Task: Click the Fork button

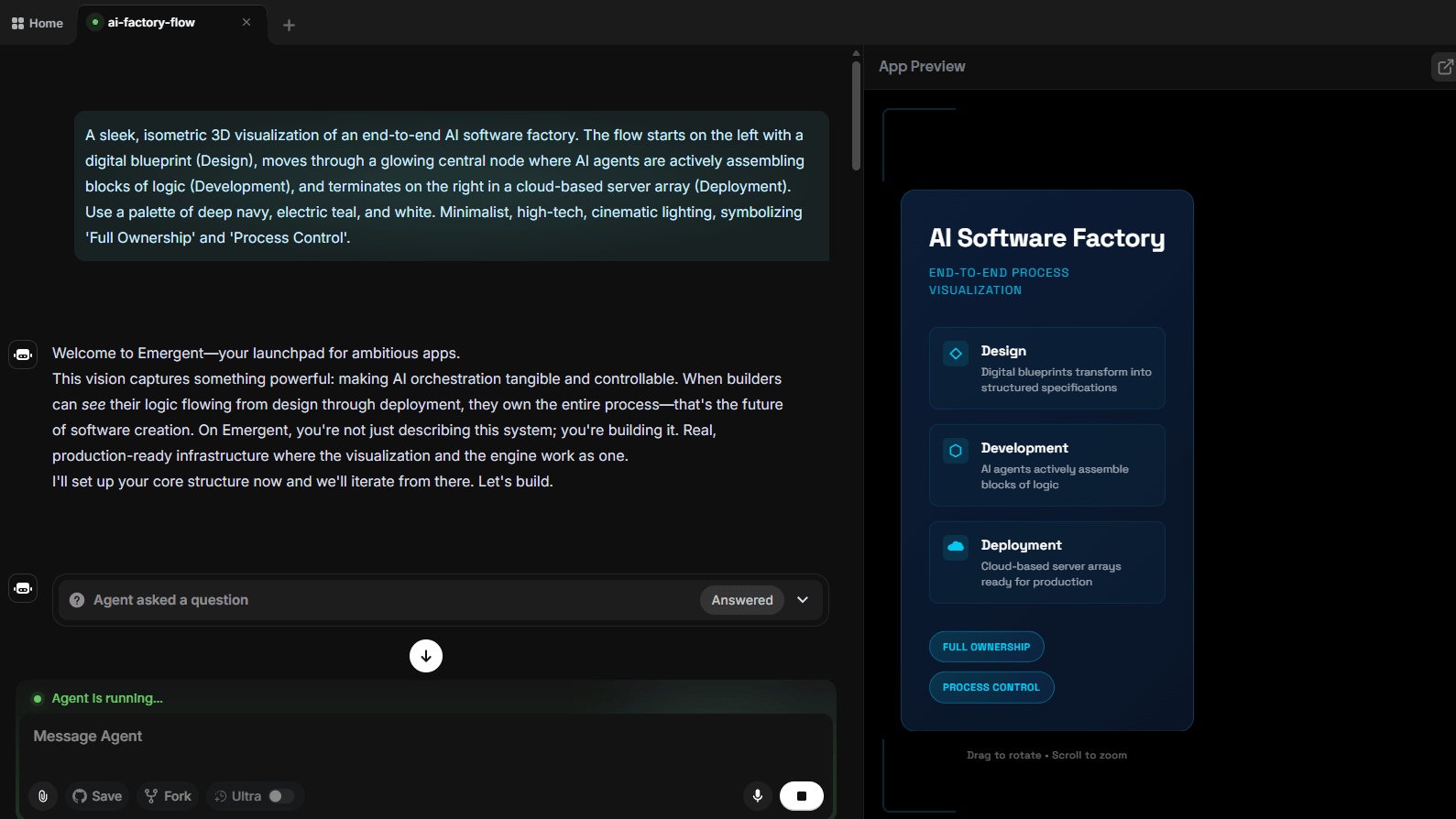Action: pos(169,796)
